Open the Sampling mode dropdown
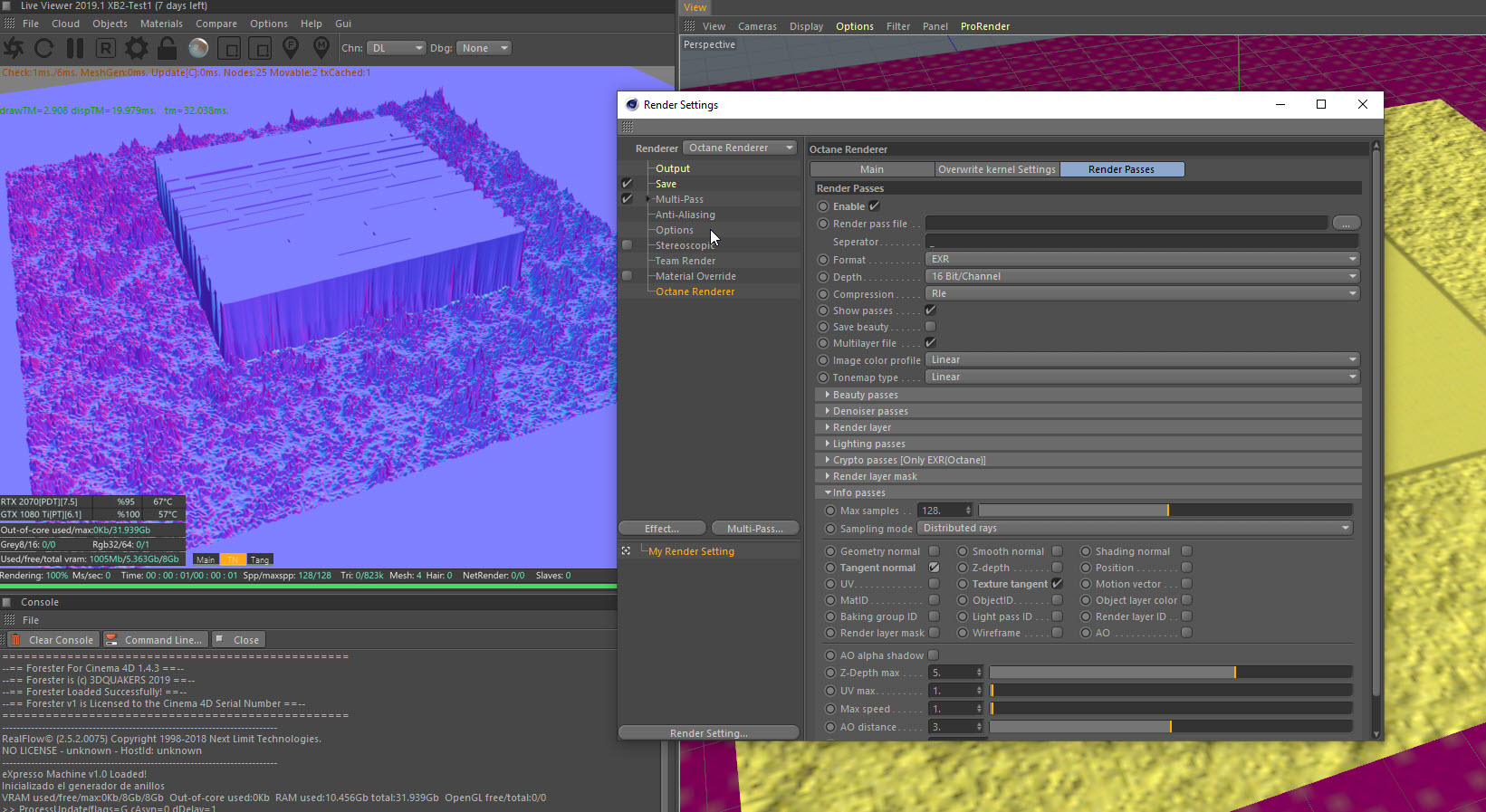 click(x=1135, y=528)
